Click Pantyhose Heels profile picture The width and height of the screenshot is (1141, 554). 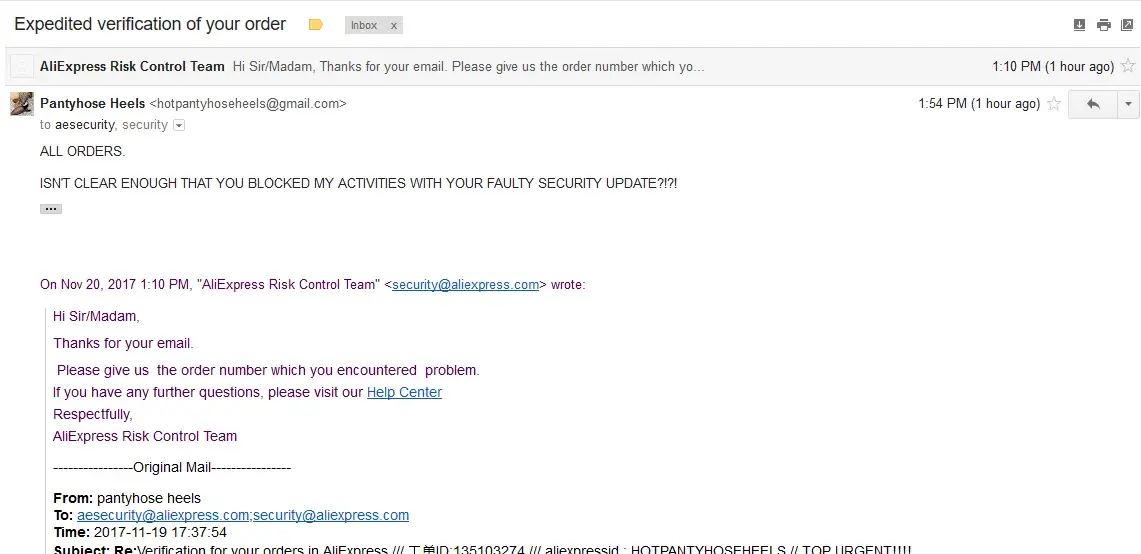pyautogui.click(x=22, y=104)
